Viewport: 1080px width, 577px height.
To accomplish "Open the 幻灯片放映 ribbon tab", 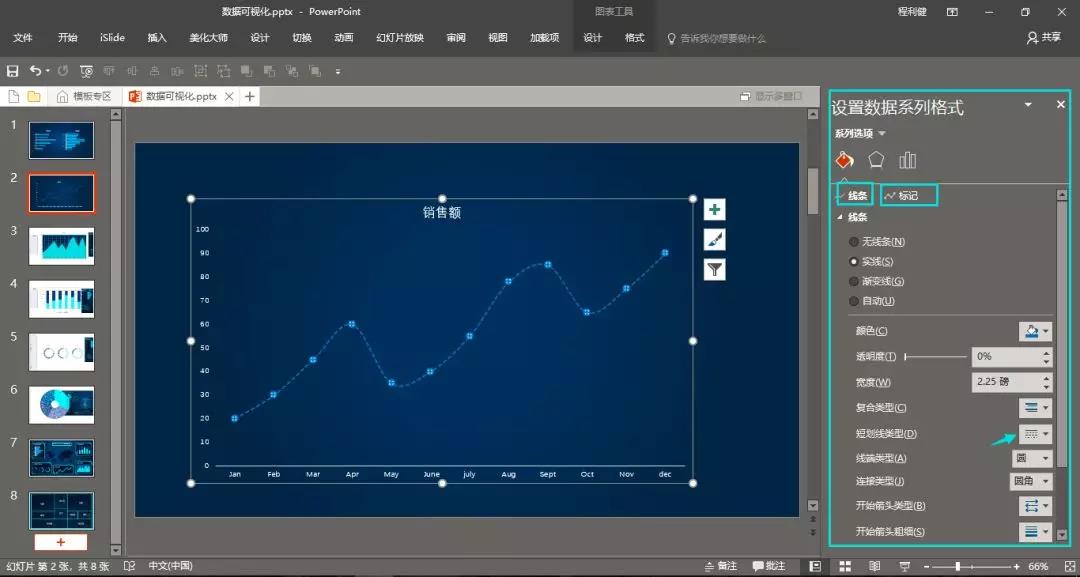I will tap(399, 38).
